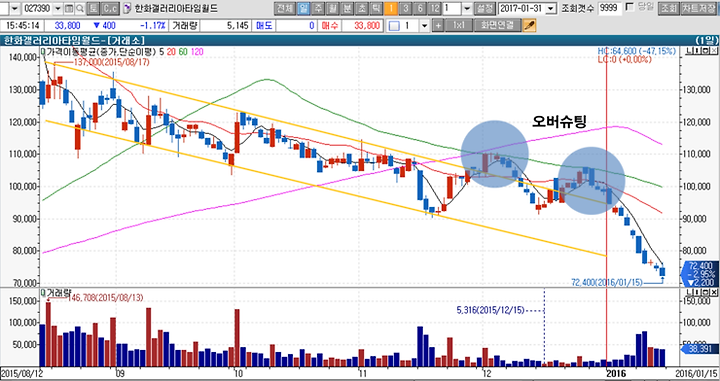Viewport: 720px width, 381px height.
Task: Click the -1.17% change value
Action: pyautogui.click(x=152, y=25)
